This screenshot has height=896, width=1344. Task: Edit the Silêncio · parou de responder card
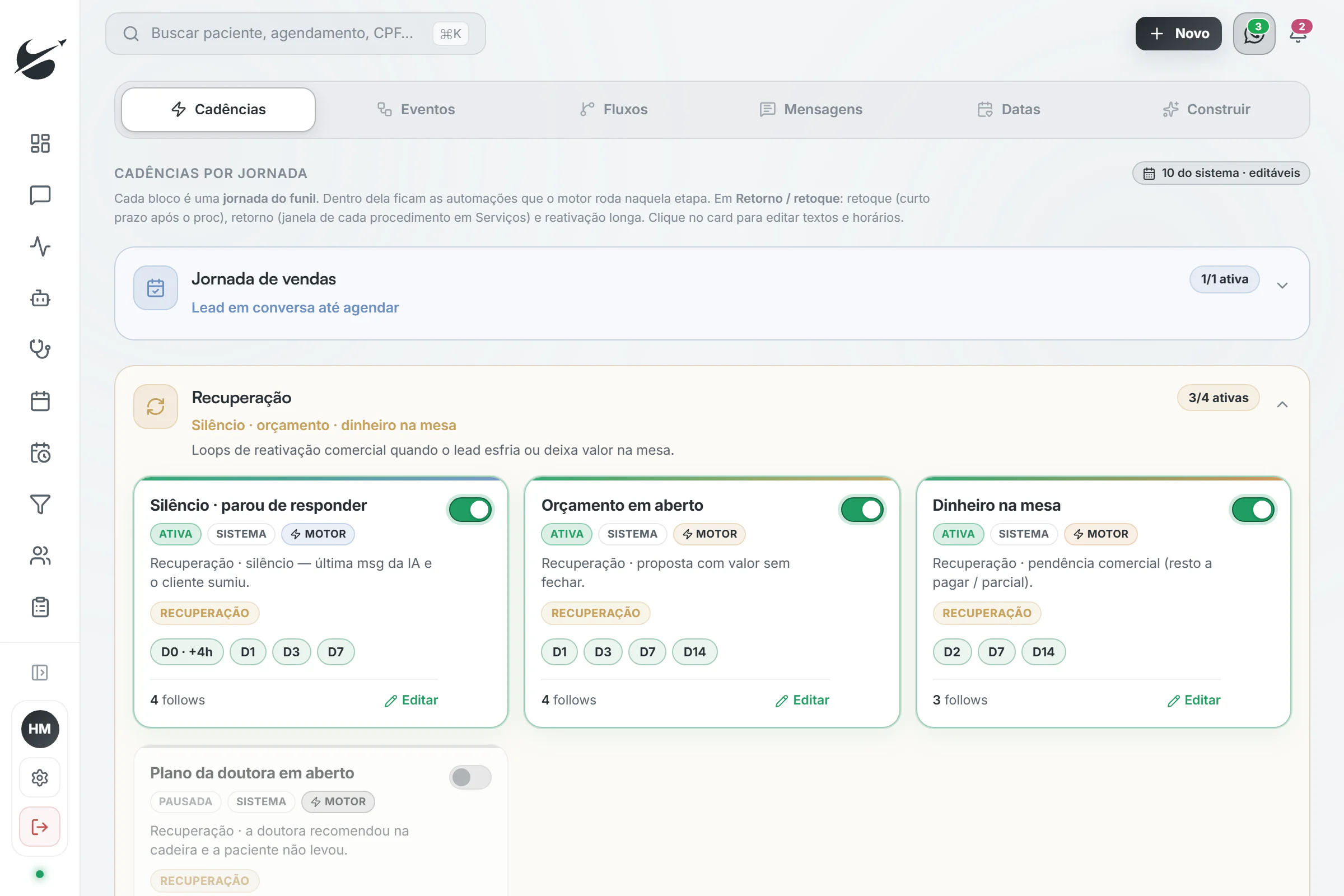click(411, 700)
